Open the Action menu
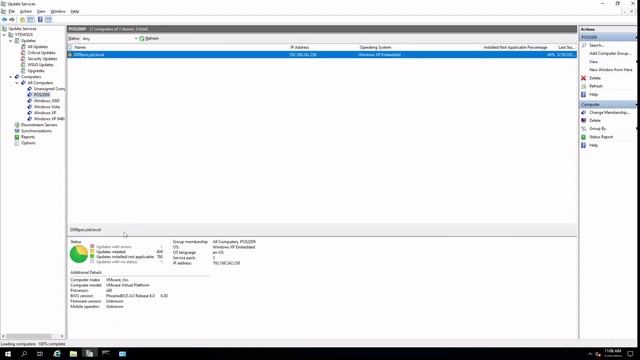This screenshot has width=640, height=360. click(x=25, y=11)
